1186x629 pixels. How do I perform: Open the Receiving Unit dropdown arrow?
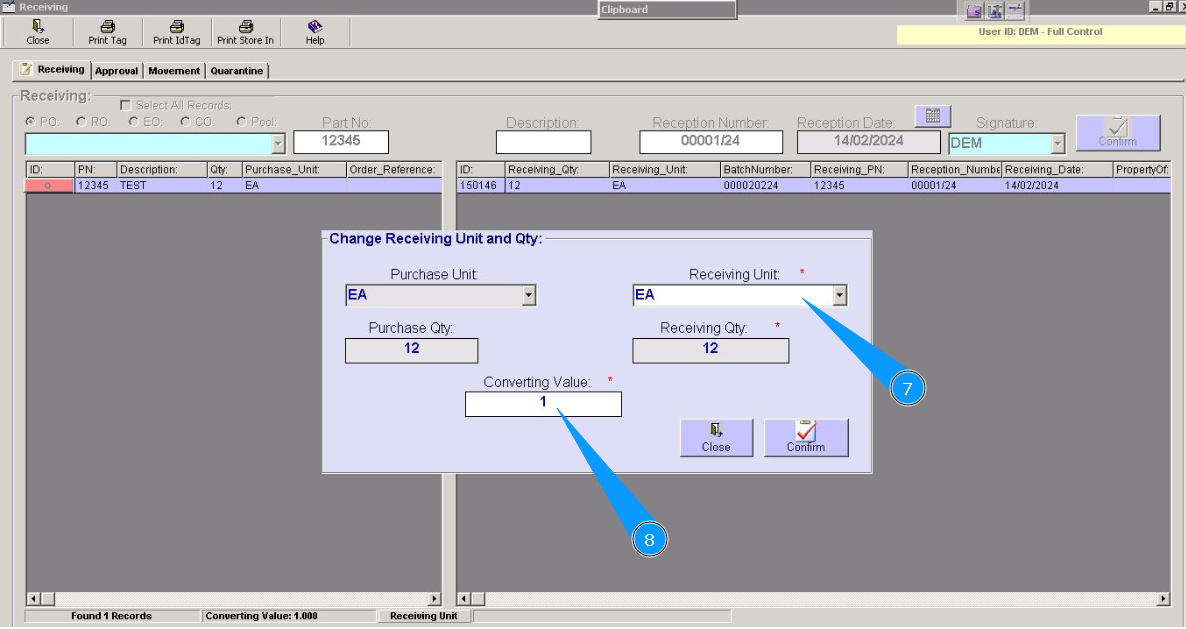(840, 296)
